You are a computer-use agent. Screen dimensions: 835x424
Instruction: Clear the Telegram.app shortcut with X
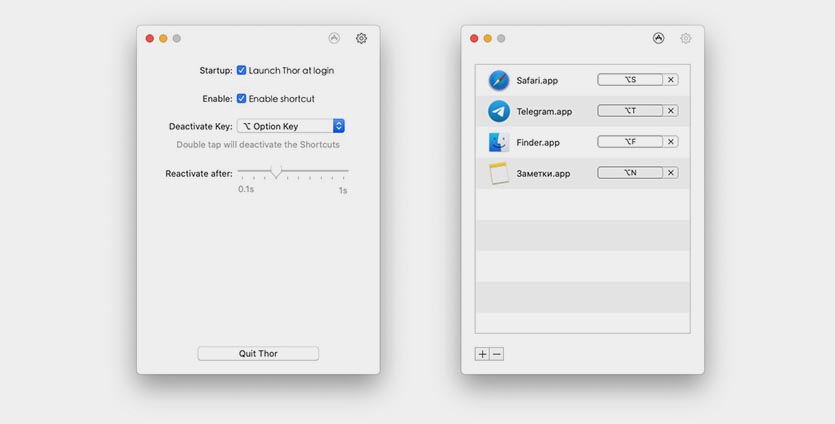[x=670, y=111]
